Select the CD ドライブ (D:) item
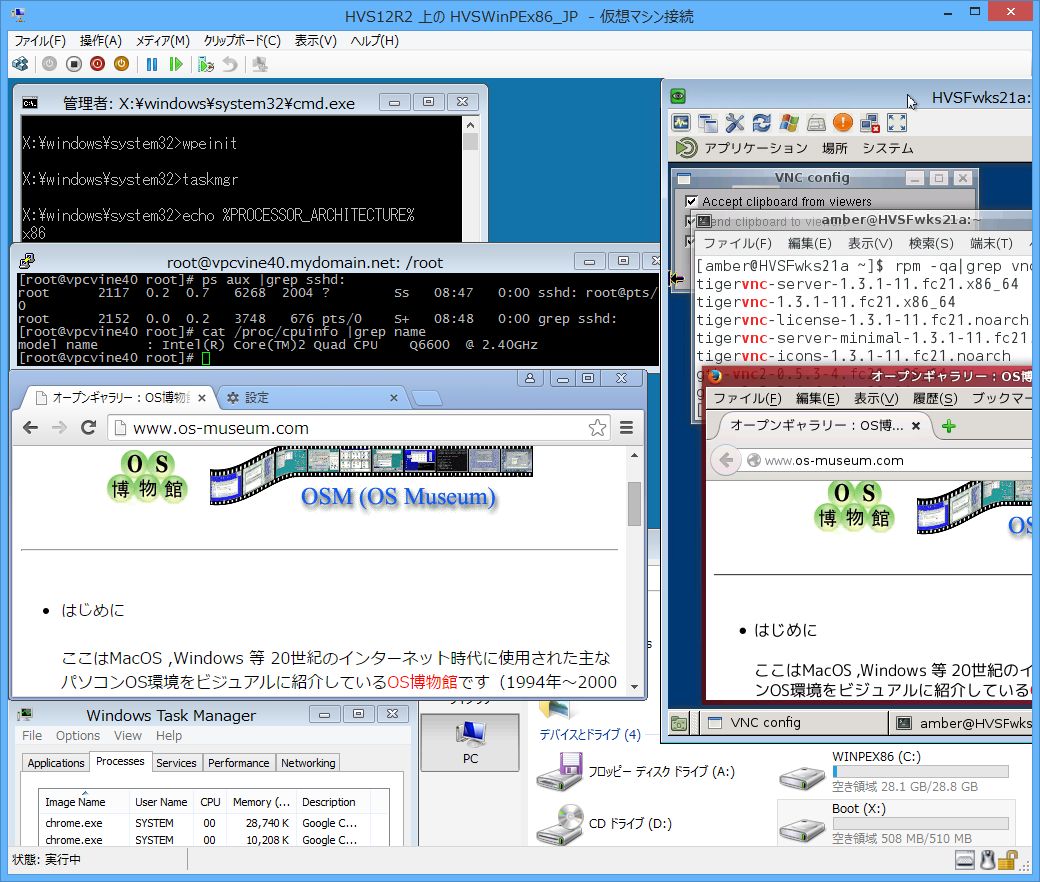 click(x=605, y=823)
